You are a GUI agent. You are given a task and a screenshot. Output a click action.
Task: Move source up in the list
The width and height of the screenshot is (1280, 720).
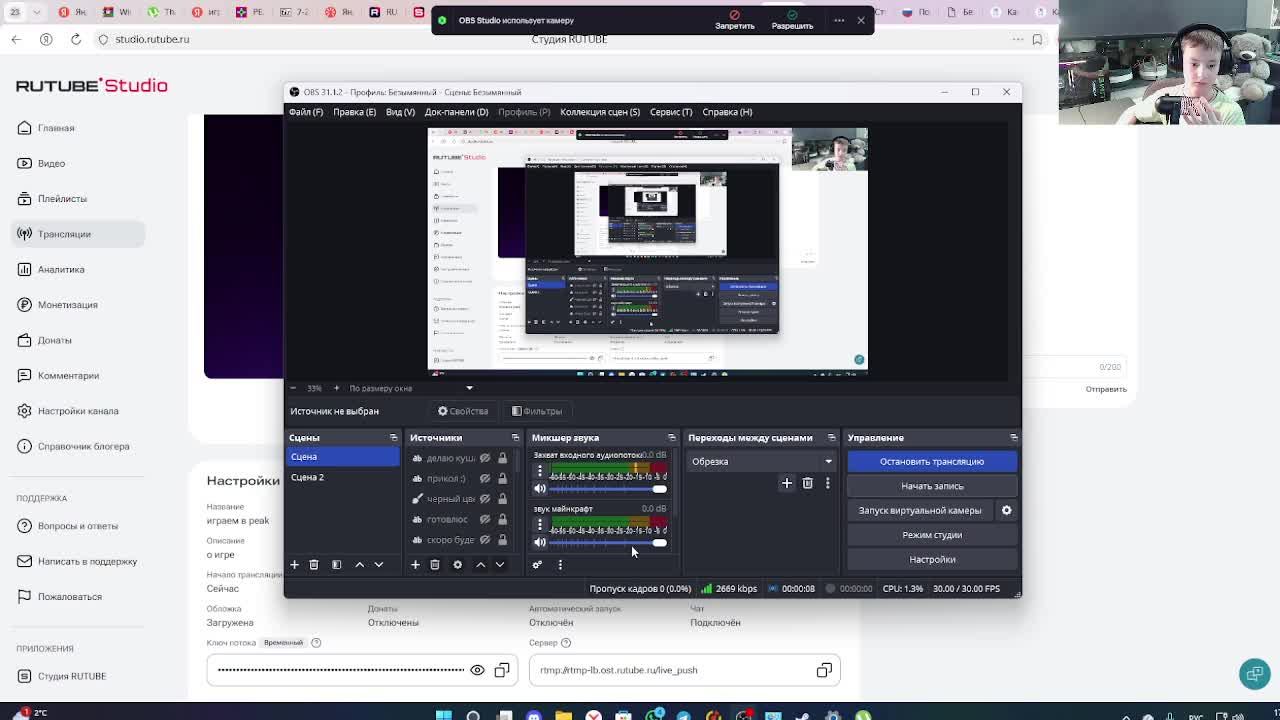(480, 565)
